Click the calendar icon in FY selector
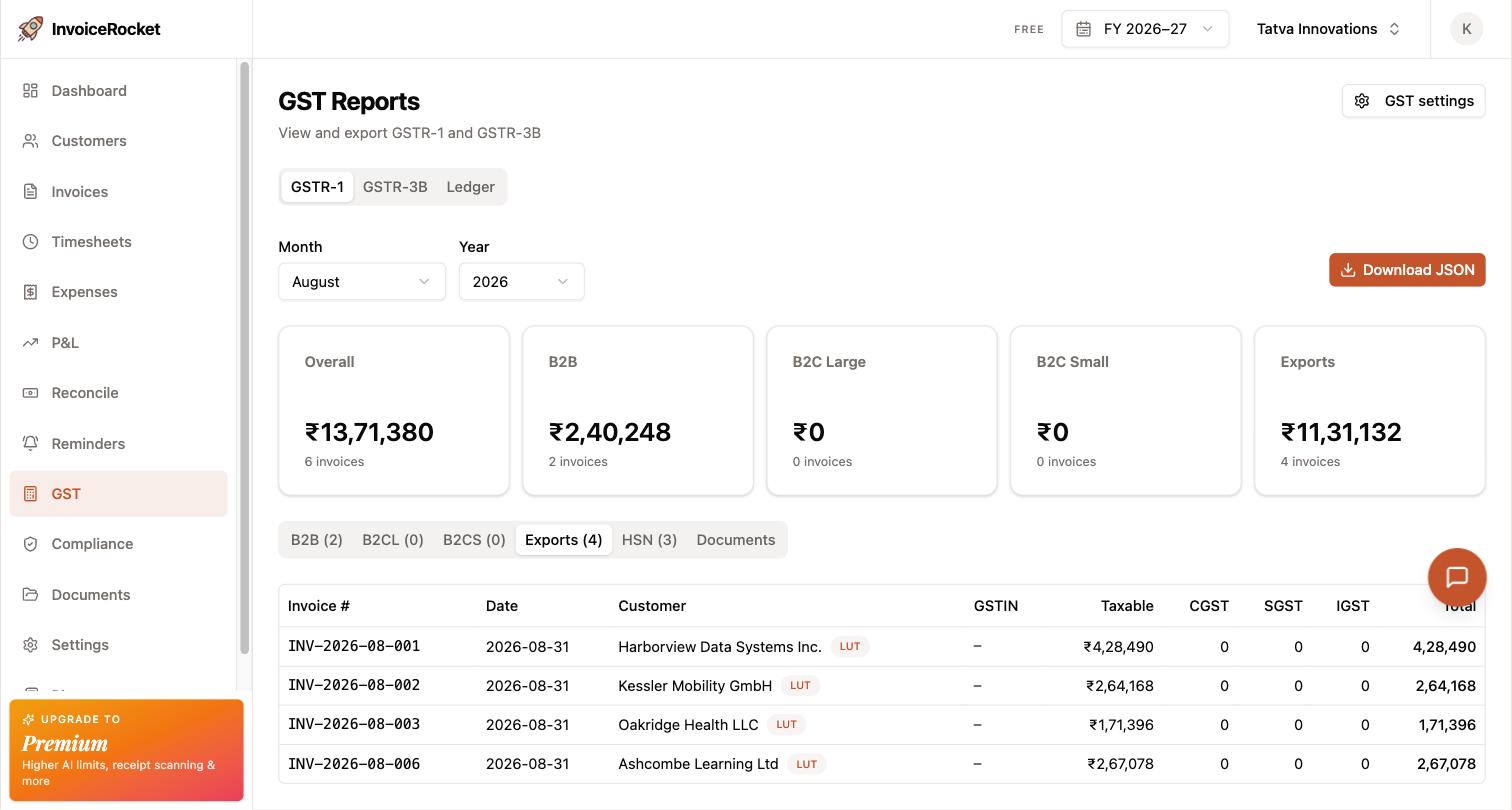The width and height of the screenshot is (1512, 810). click(x=1083, y=29)
